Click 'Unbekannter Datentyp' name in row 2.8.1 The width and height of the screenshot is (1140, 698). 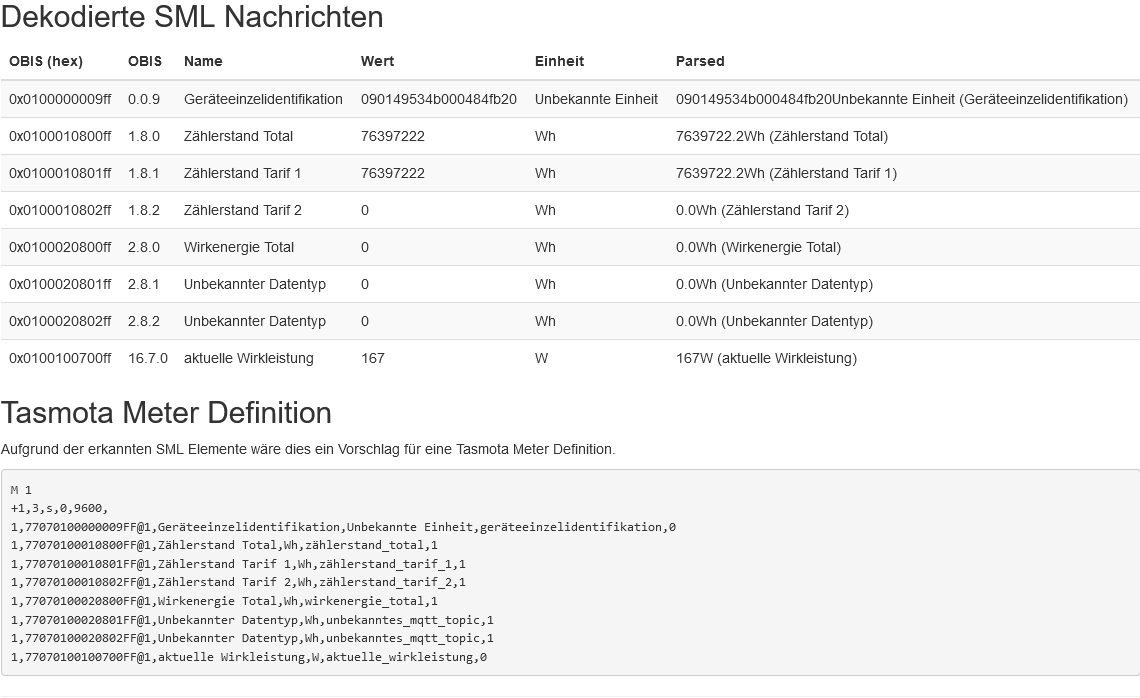[x=254, y=284]
